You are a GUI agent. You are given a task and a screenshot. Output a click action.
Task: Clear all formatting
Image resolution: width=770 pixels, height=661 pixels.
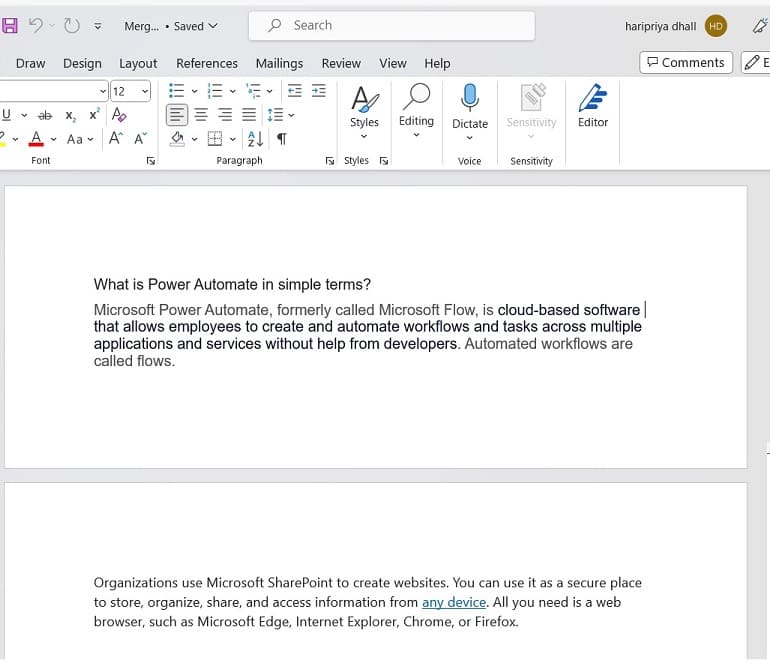click(x=119, y=114)
